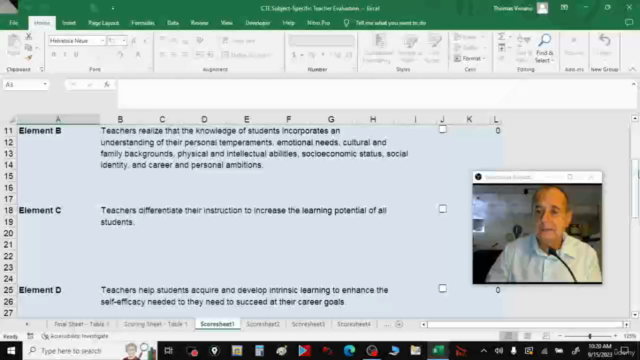Expand the Clipboard dialog launcher
This screenshot has height=360, width=640.
[x=41, y=69]
